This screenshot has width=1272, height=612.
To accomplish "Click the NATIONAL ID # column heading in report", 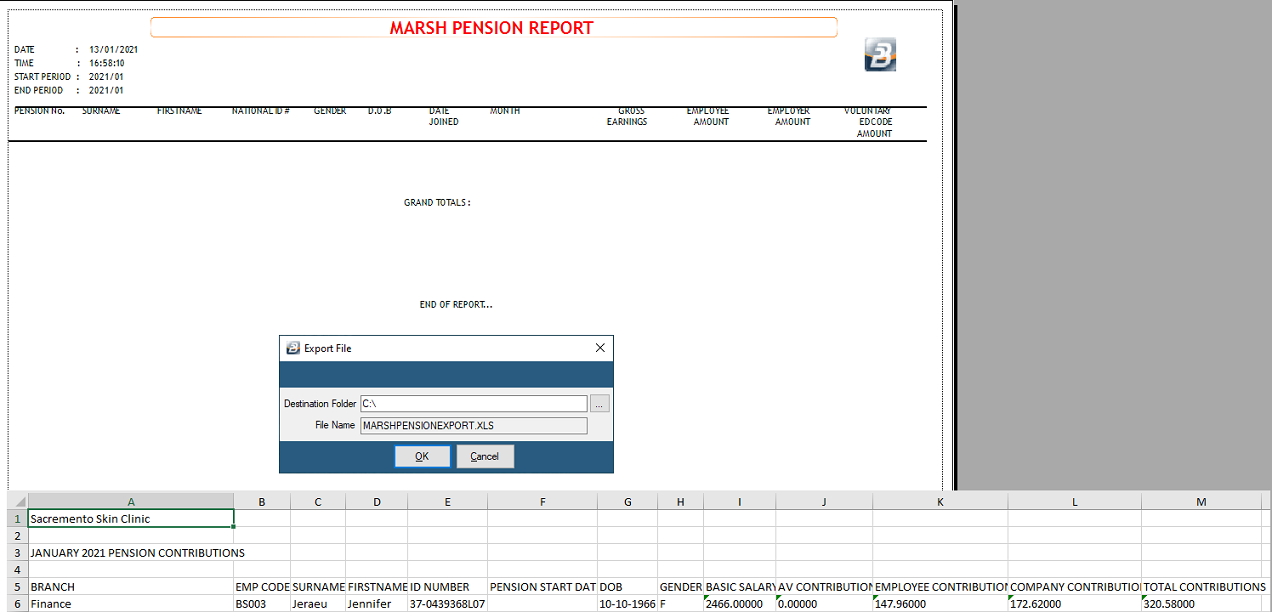I will 260,111.
